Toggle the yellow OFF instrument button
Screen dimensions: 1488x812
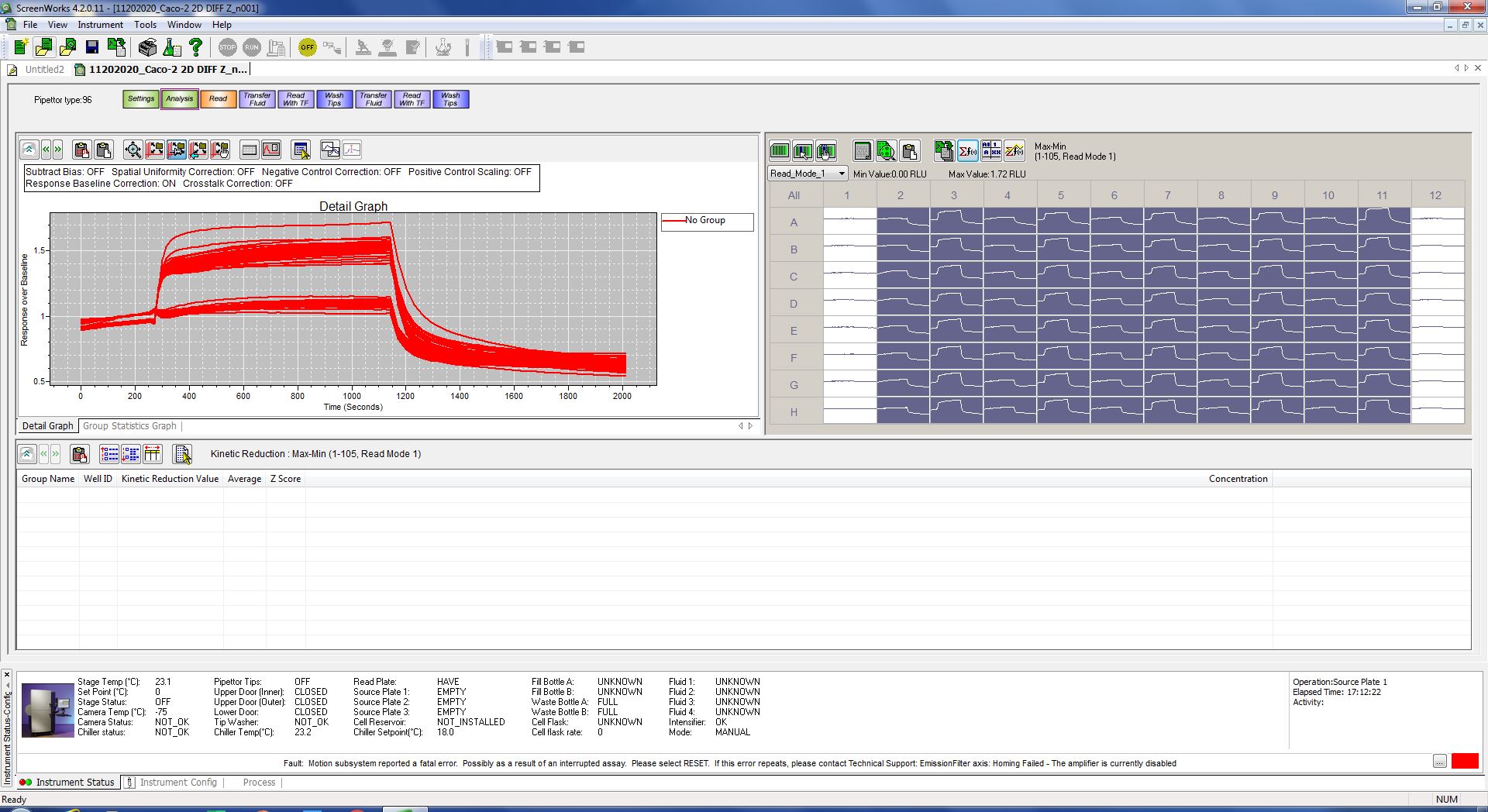point(308,47)
